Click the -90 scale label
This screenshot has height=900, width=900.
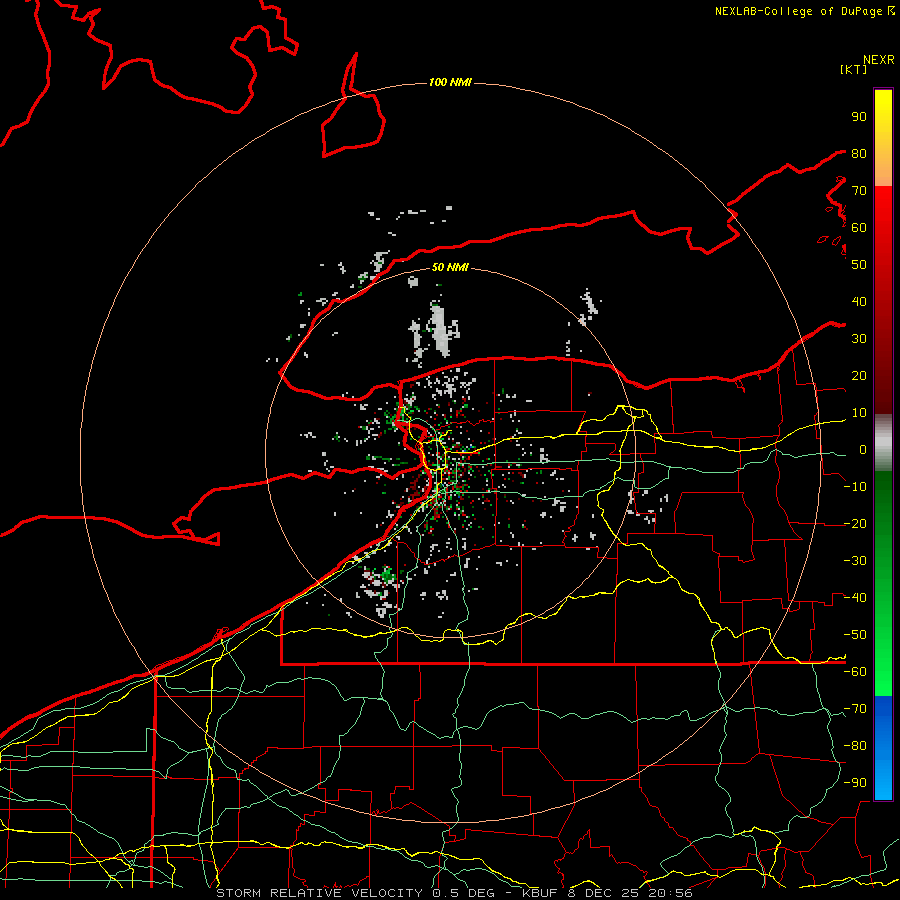coord(855,783)
